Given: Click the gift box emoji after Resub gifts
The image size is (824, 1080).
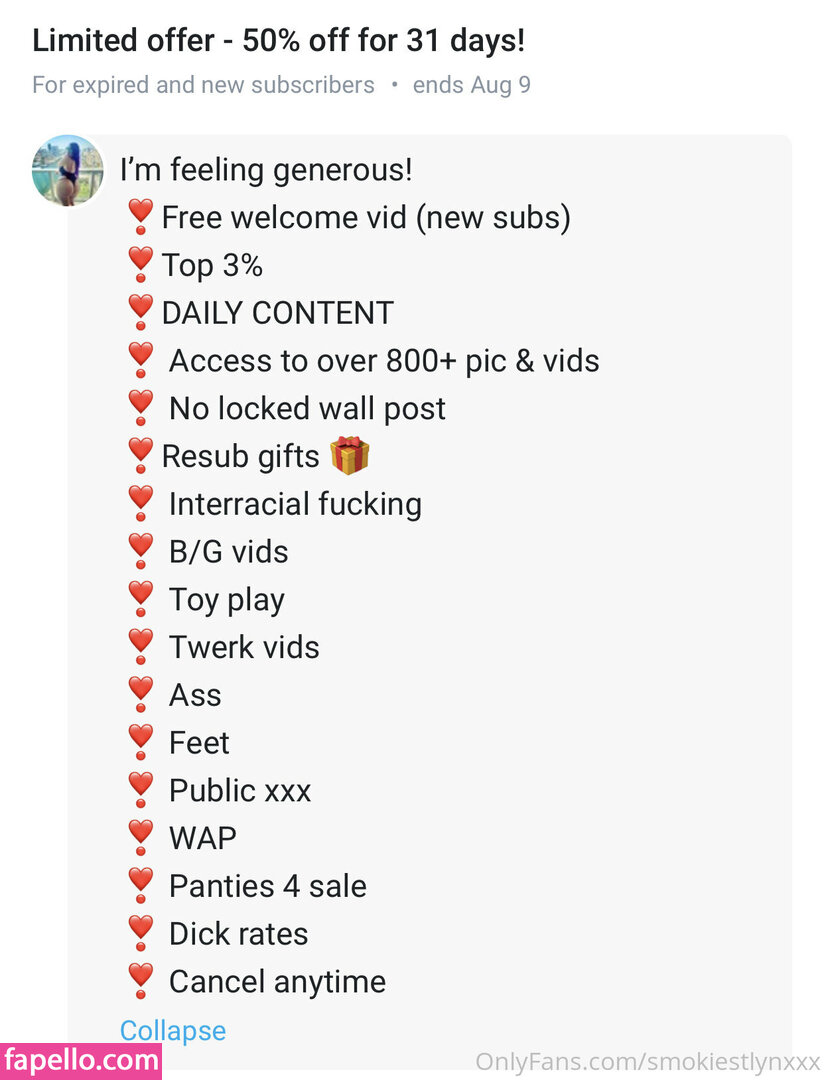Looking at the screenshot, I should coord(350,456).
